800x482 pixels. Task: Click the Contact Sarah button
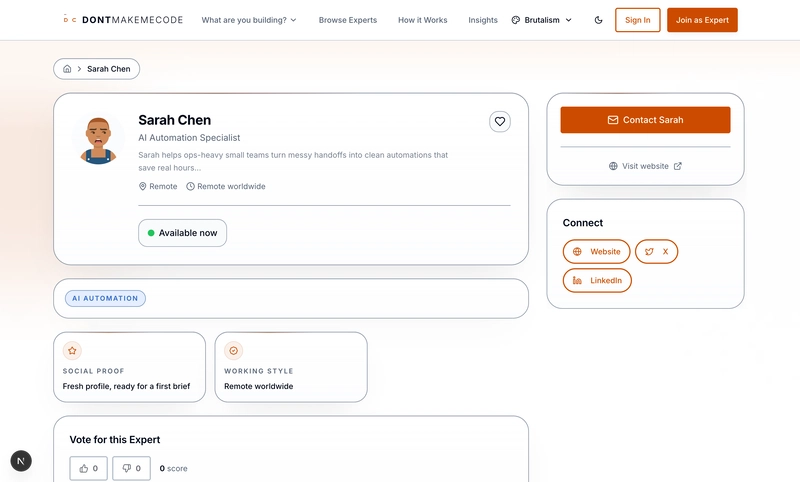645,120
